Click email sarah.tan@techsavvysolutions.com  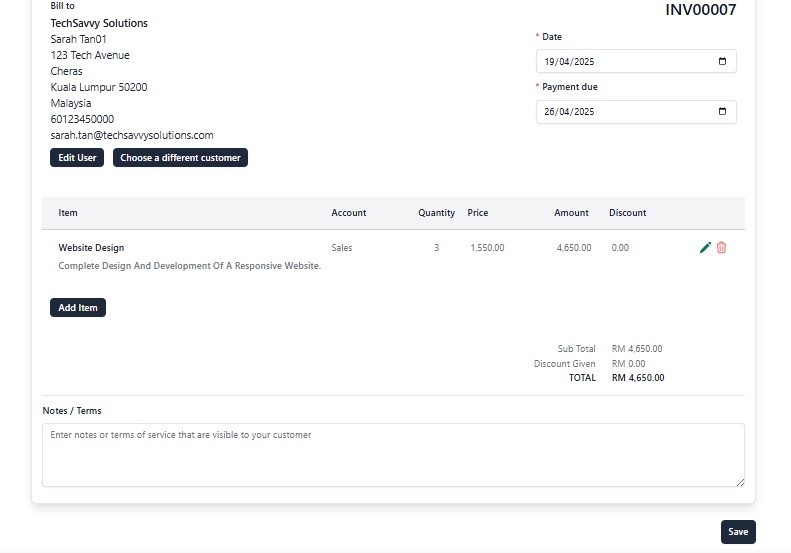coord(132,135)
